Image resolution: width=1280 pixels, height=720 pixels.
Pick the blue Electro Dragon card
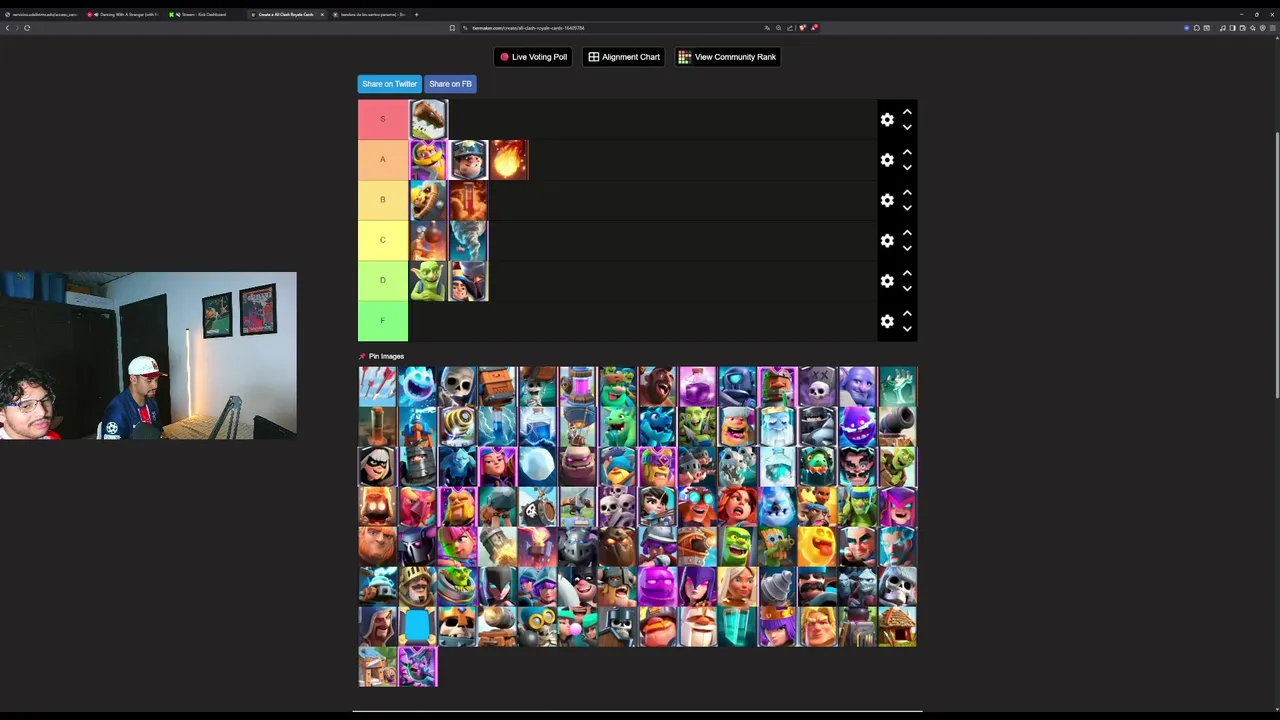658,426
